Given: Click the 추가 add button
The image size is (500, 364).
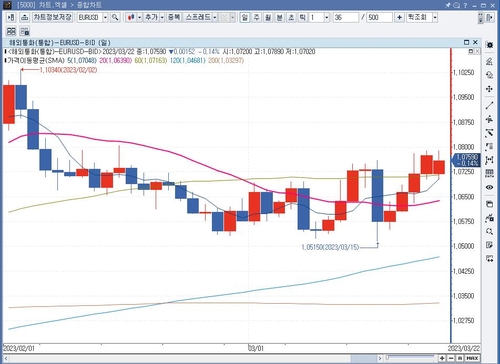Looking at the screenshot, I should tap(151, 17).
